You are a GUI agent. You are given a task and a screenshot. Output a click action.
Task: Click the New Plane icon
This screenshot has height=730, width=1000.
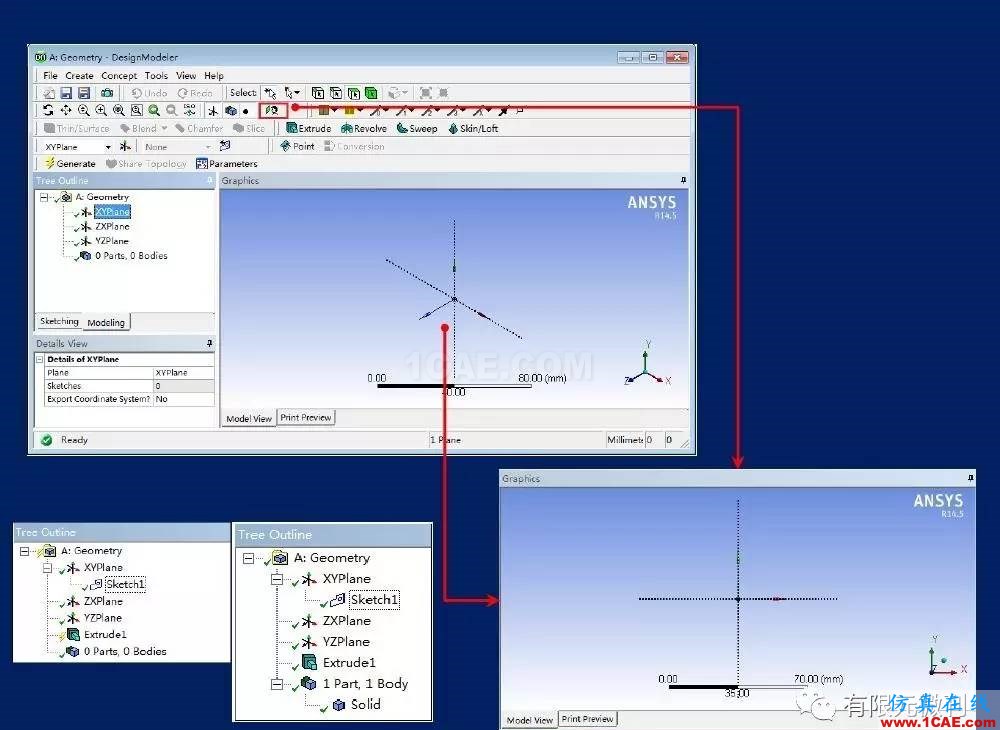pos(125,147)
